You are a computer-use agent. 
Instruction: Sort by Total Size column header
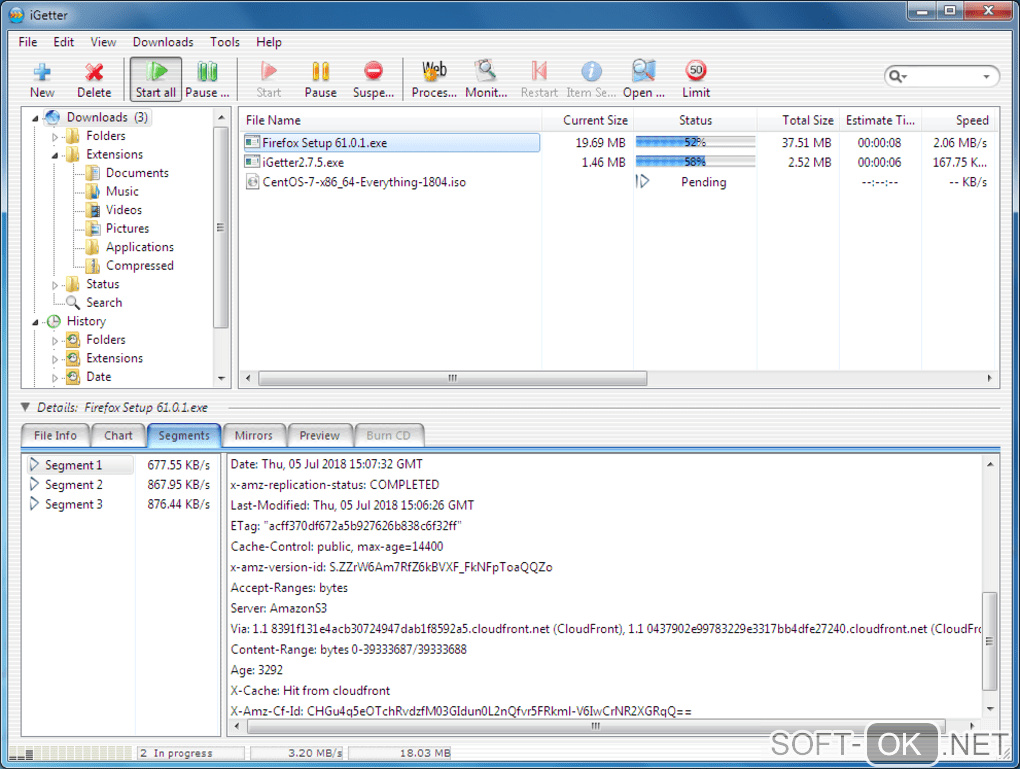coord(799,120)
